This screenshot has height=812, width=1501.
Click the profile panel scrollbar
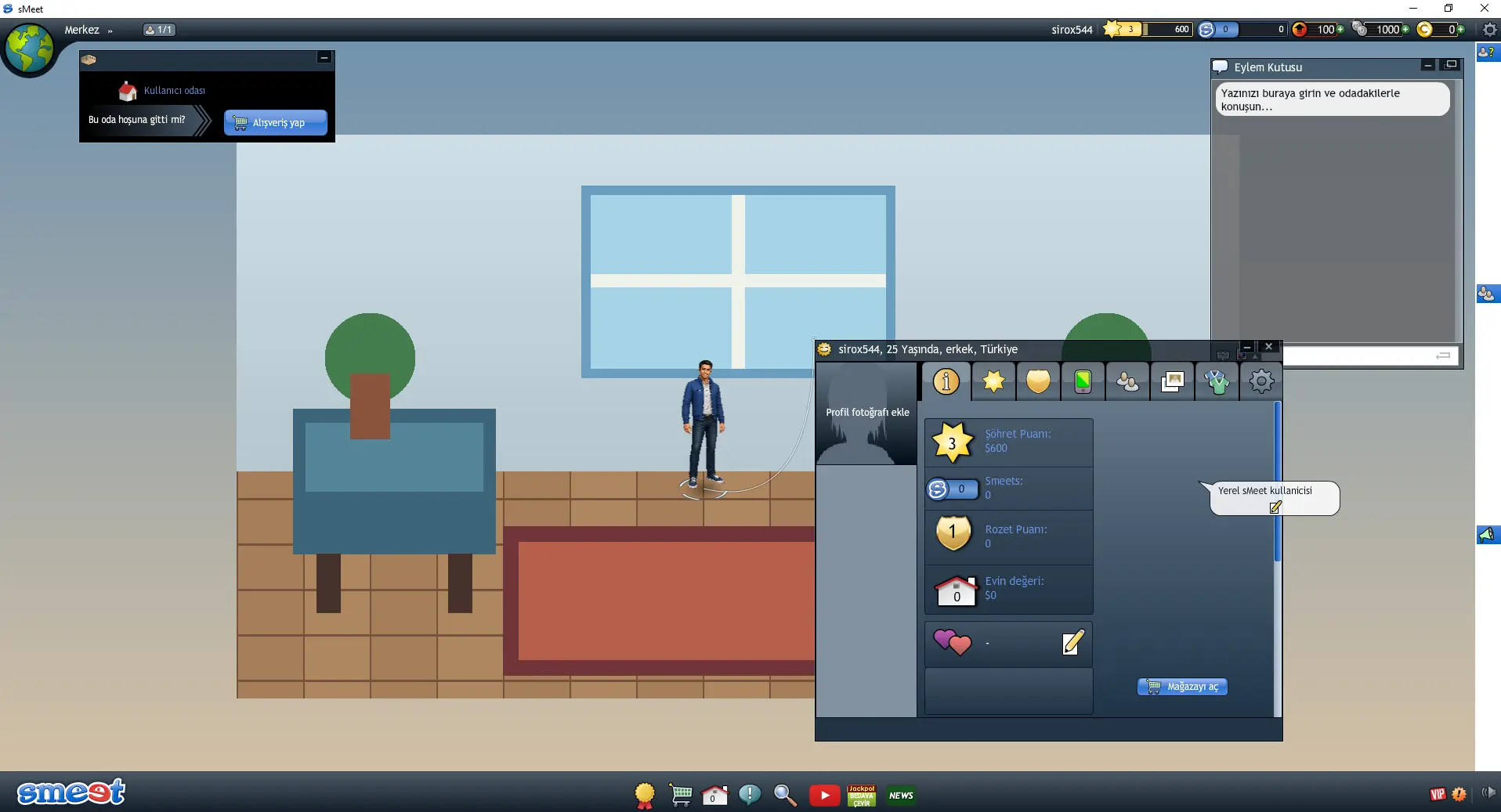1278,482
